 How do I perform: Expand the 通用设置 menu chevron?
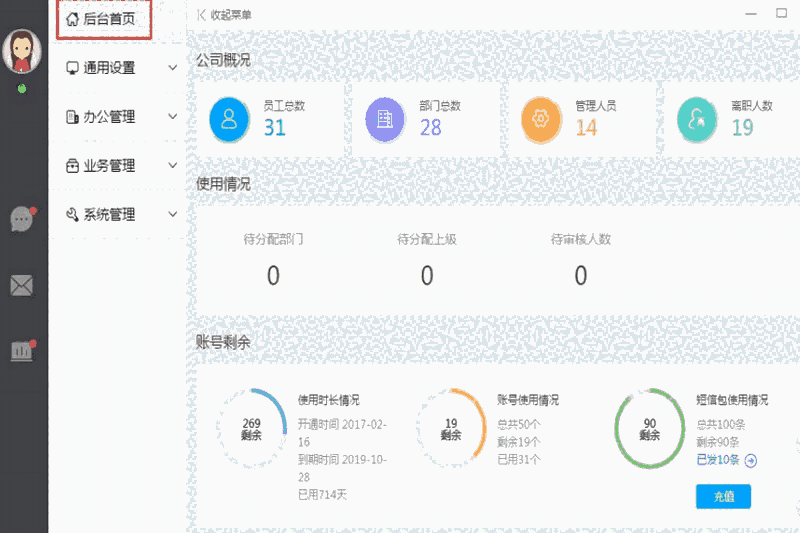pyautogui.click(x=173, y=69)
